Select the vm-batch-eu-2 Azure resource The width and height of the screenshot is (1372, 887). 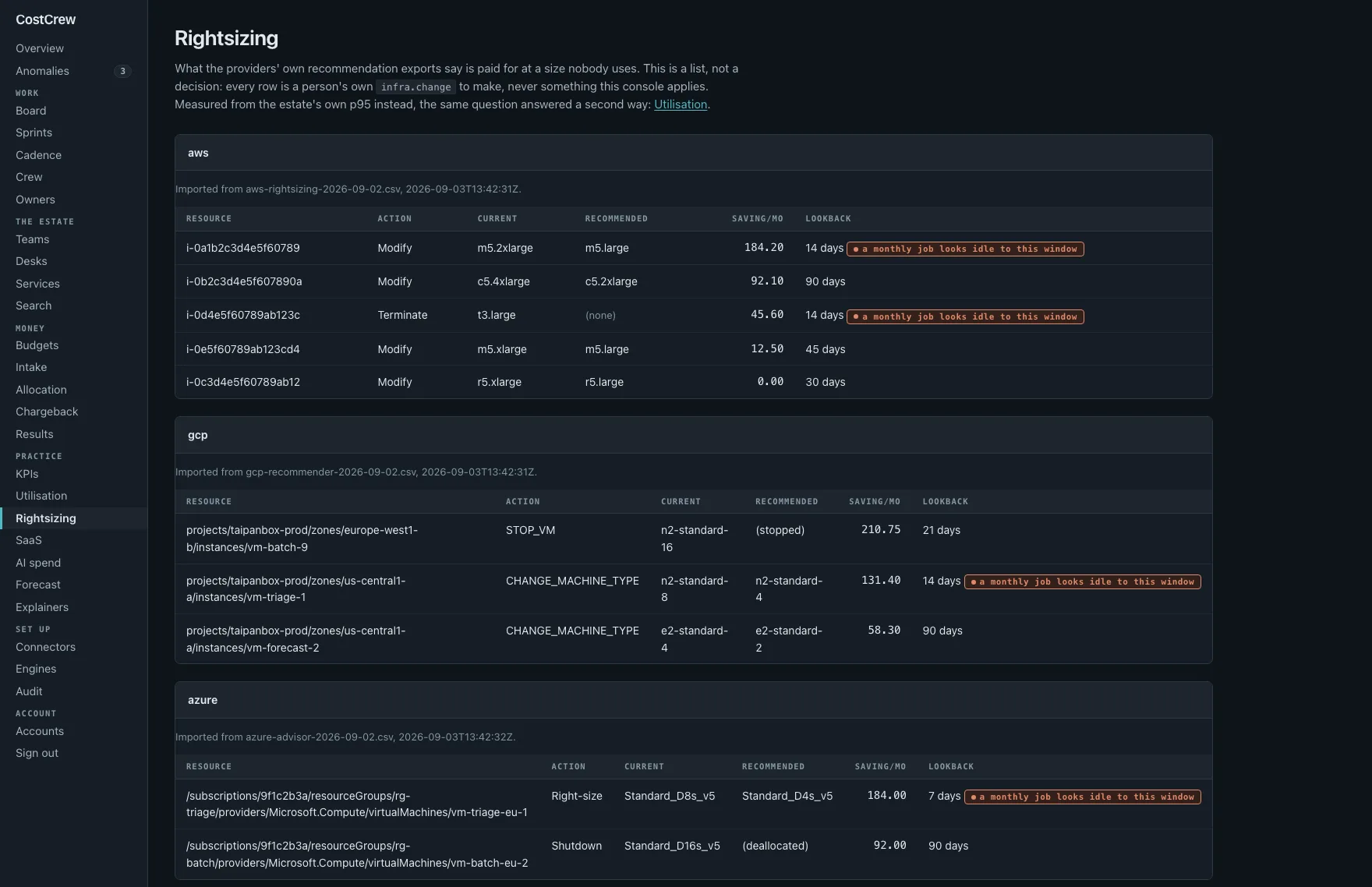coord(357,854)
